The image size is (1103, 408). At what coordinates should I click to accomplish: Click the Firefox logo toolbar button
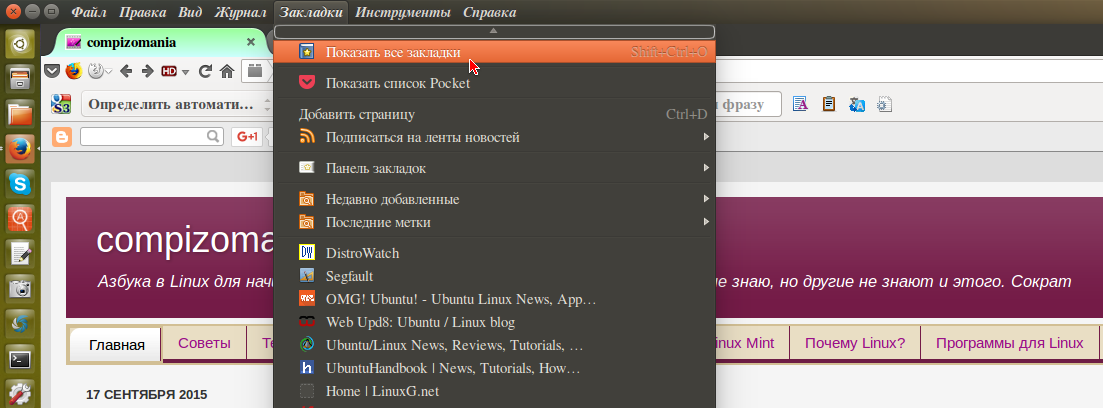click(x=74, y=70)
